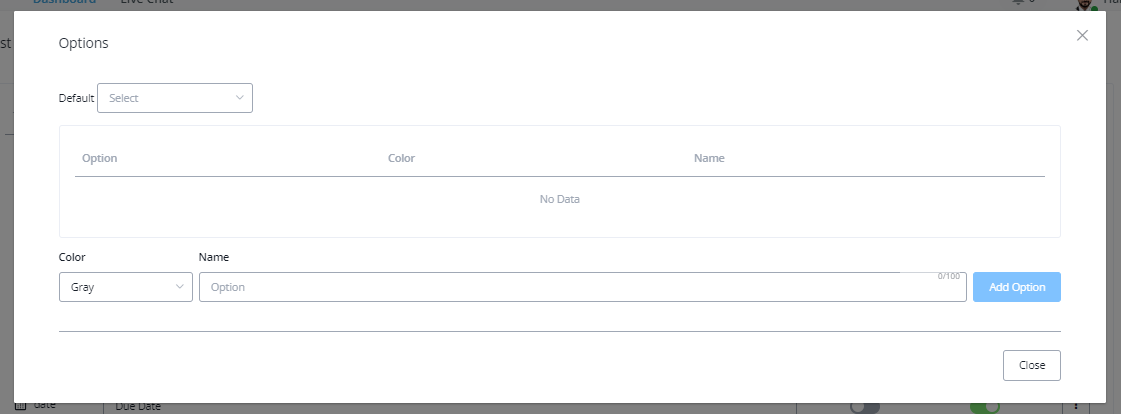The width and height of the screenshot is (1121, 414).
Task: Open the Default select dropdown
Action: pyautogui.click(x=174, y=98)
